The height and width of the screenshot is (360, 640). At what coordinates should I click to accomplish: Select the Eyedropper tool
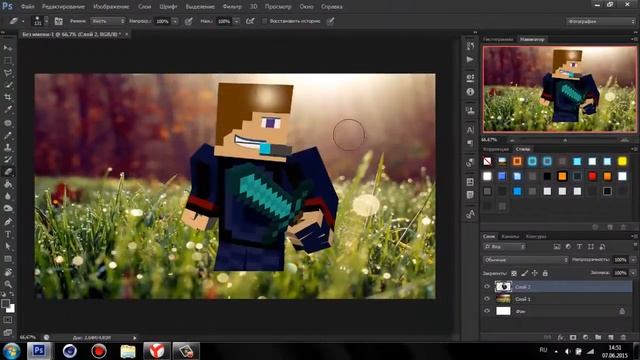click(x=8, y=109)
